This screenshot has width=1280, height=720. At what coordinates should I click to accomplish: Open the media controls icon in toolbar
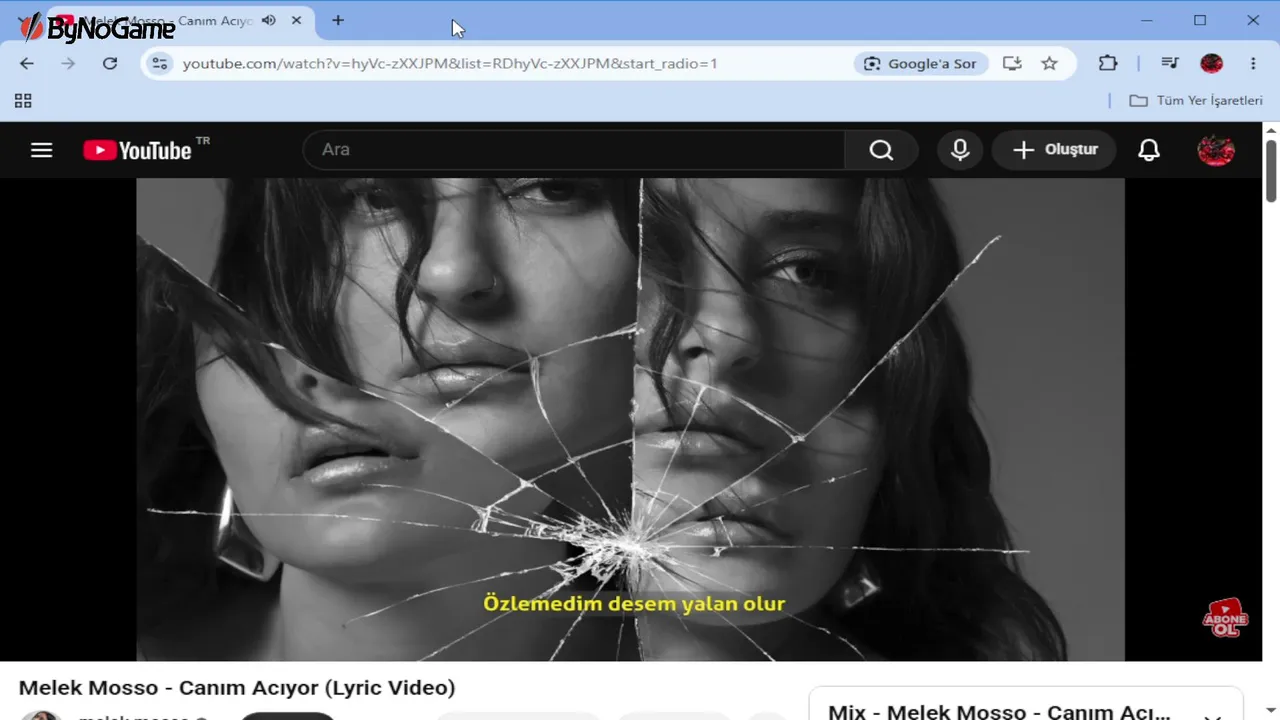point(1170,63)
